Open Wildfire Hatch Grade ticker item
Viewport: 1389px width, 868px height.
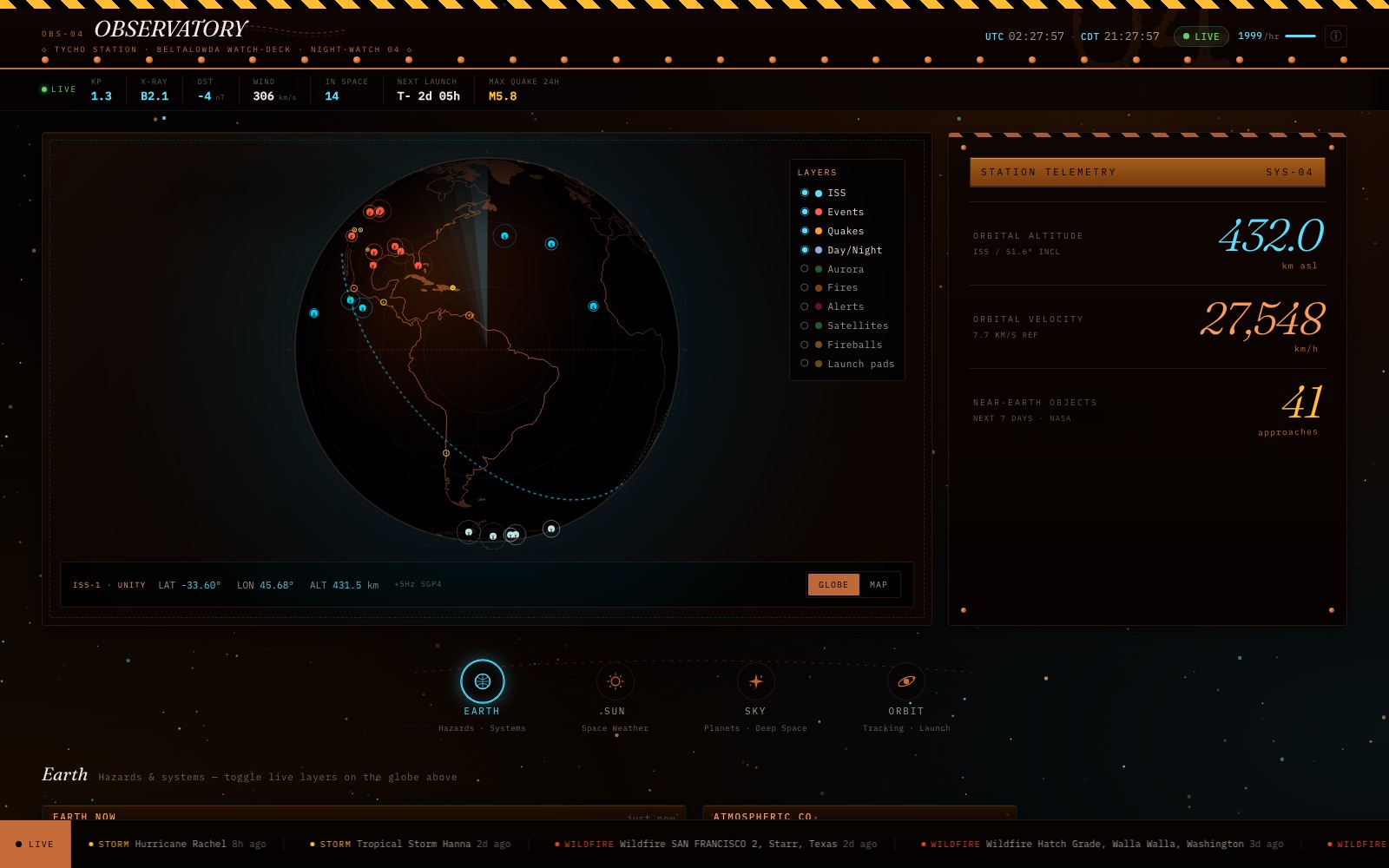coord(1102,844)
